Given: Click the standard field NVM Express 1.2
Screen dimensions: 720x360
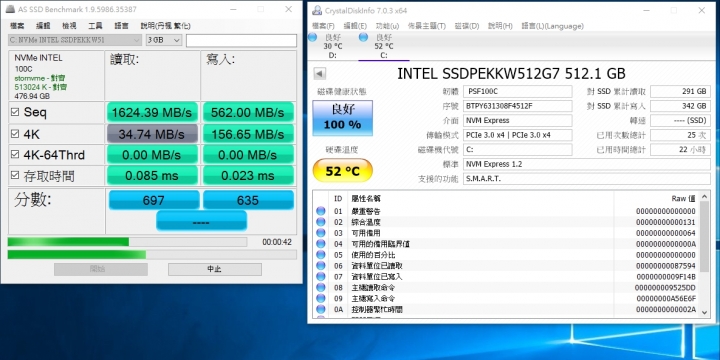Looking at the screenshot, I should coord(586,164).
